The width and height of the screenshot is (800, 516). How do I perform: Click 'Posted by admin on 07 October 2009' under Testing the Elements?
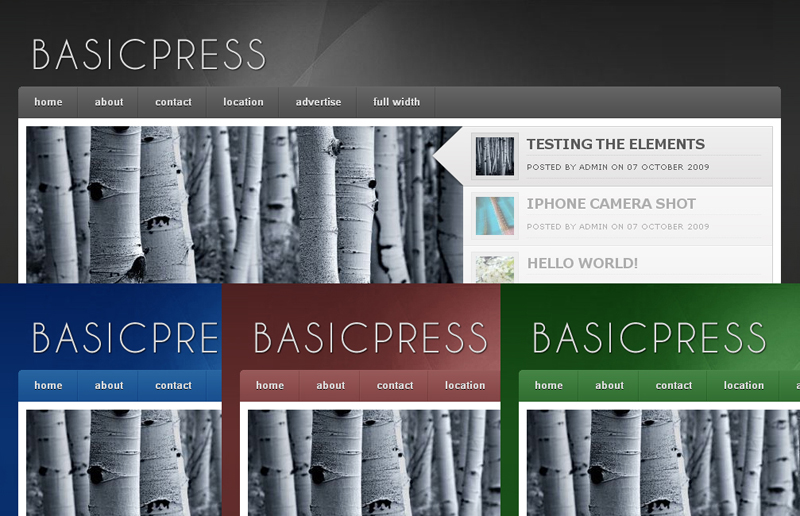pos(617,167)
